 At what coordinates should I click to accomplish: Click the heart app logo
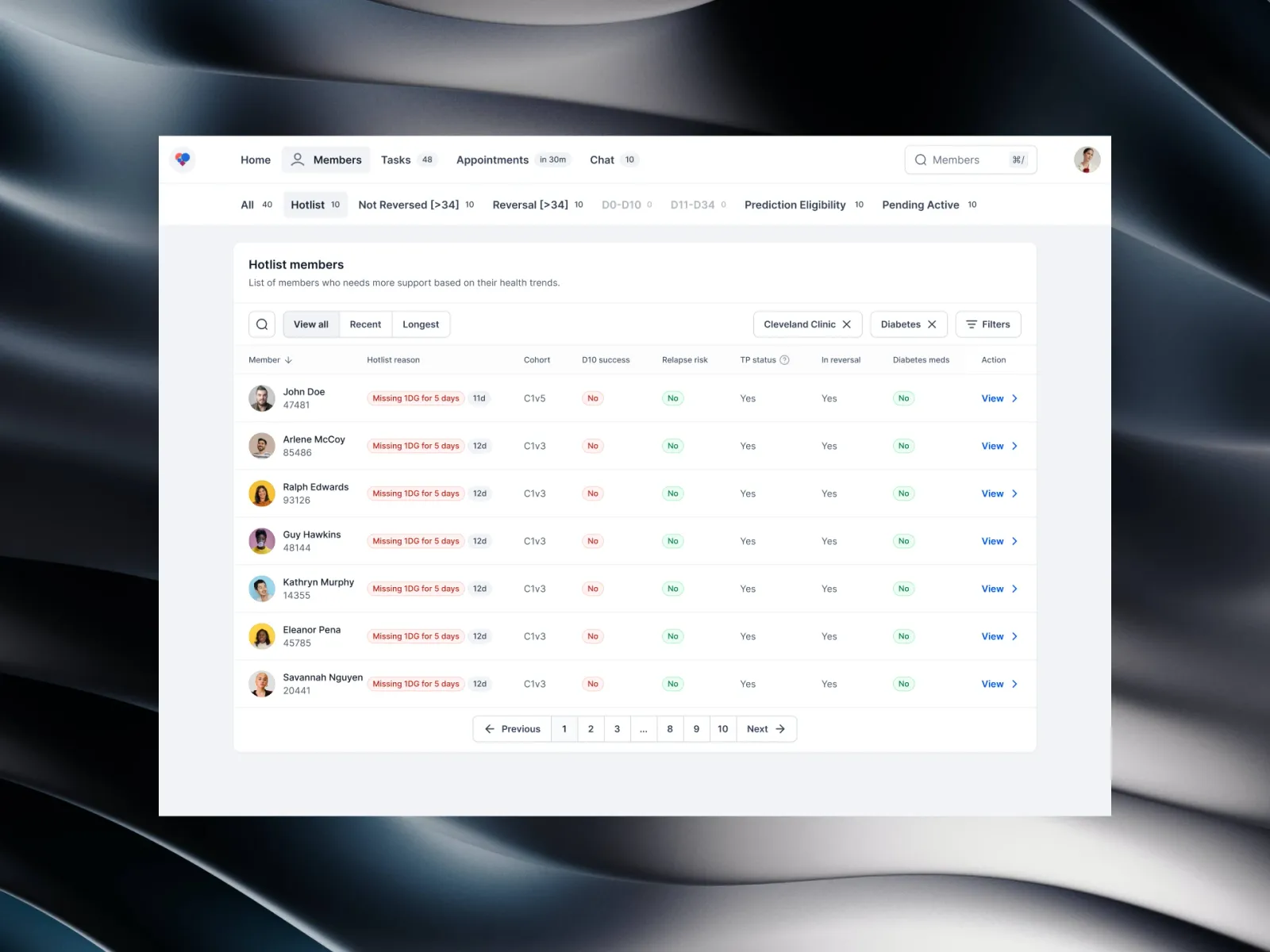[183, 159]
